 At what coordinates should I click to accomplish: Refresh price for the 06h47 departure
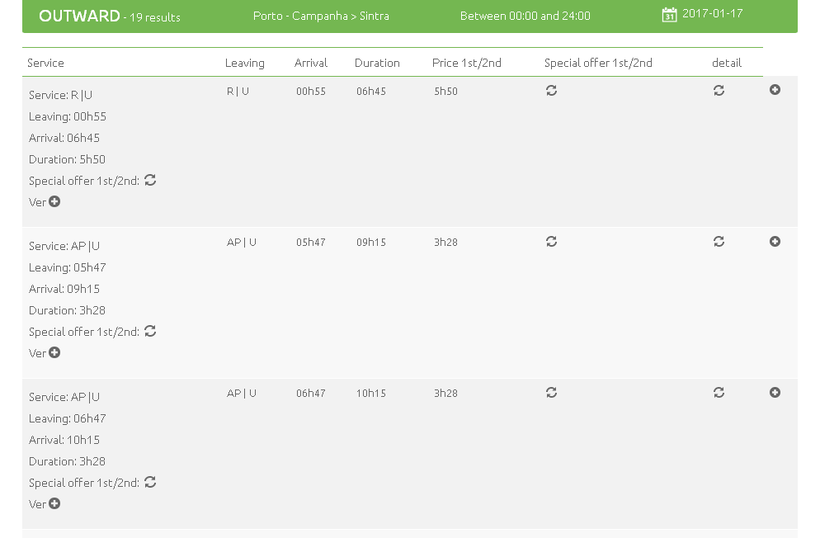pyautogui.click(x=551, y=393)
